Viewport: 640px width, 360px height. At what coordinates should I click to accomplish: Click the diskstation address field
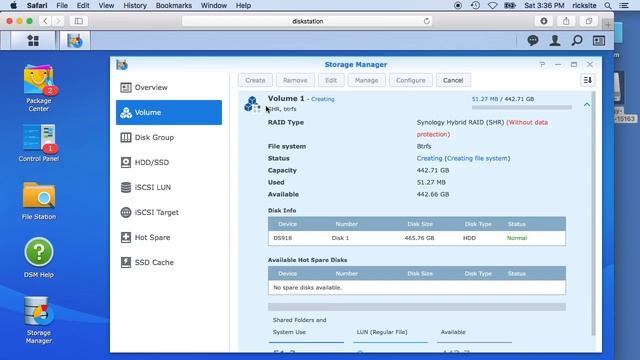click(307, 21)
